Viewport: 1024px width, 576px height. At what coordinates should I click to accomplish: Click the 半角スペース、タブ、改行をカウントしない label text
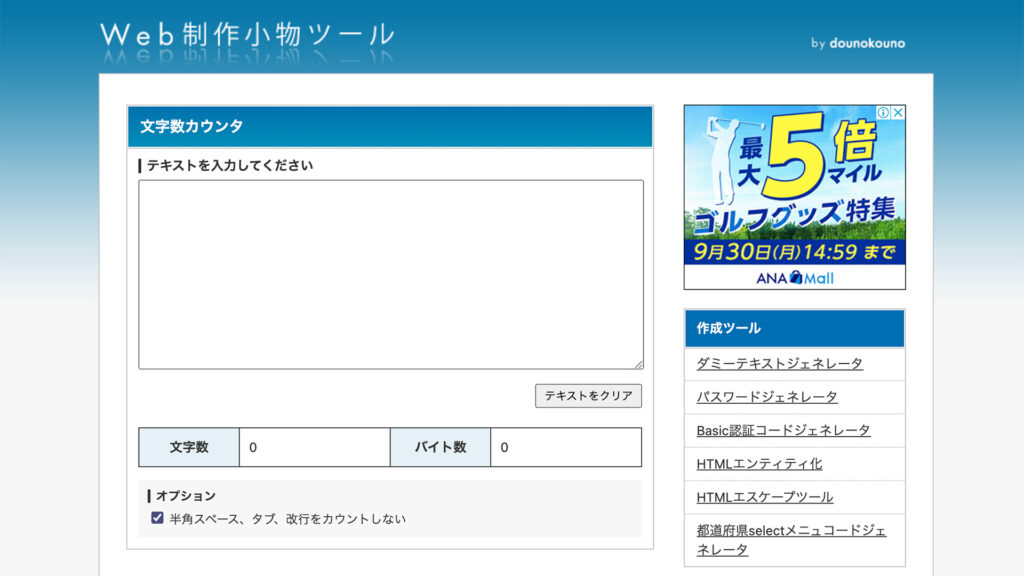287,519
